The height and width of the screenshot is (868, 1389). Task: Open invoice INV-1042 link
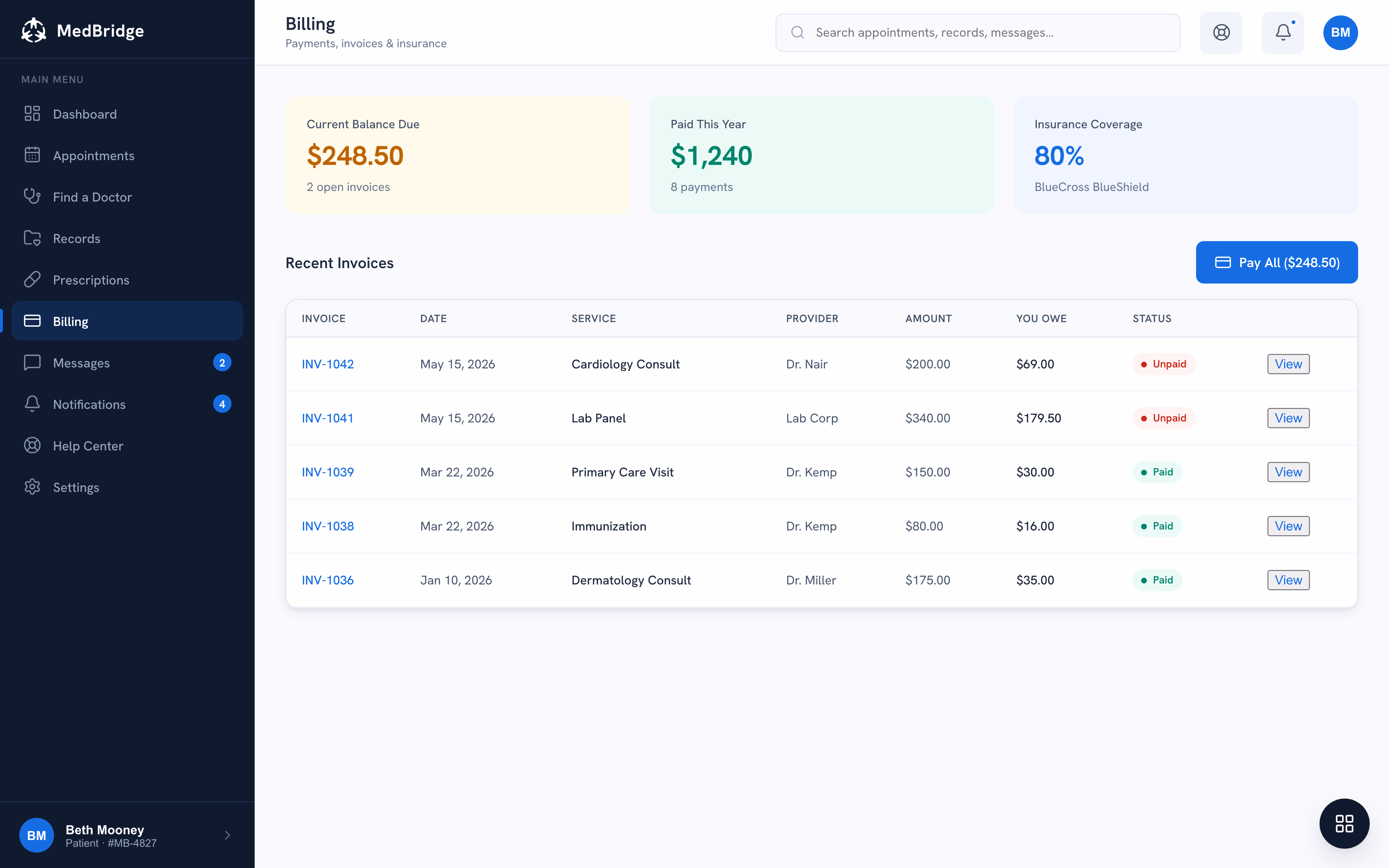(x=328, y=364)
